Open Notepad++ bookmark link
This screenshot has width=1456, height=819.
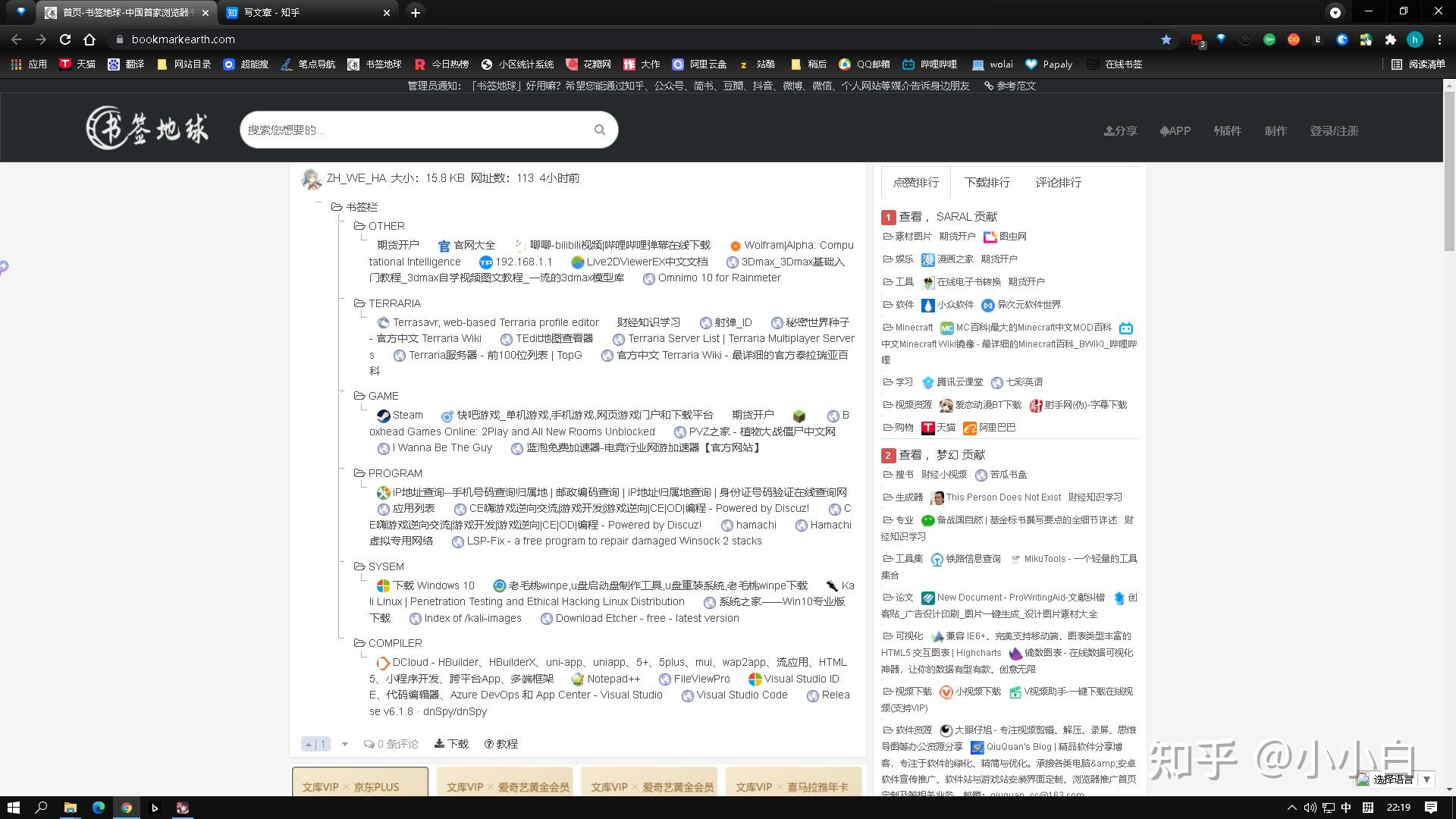[606, 679]
